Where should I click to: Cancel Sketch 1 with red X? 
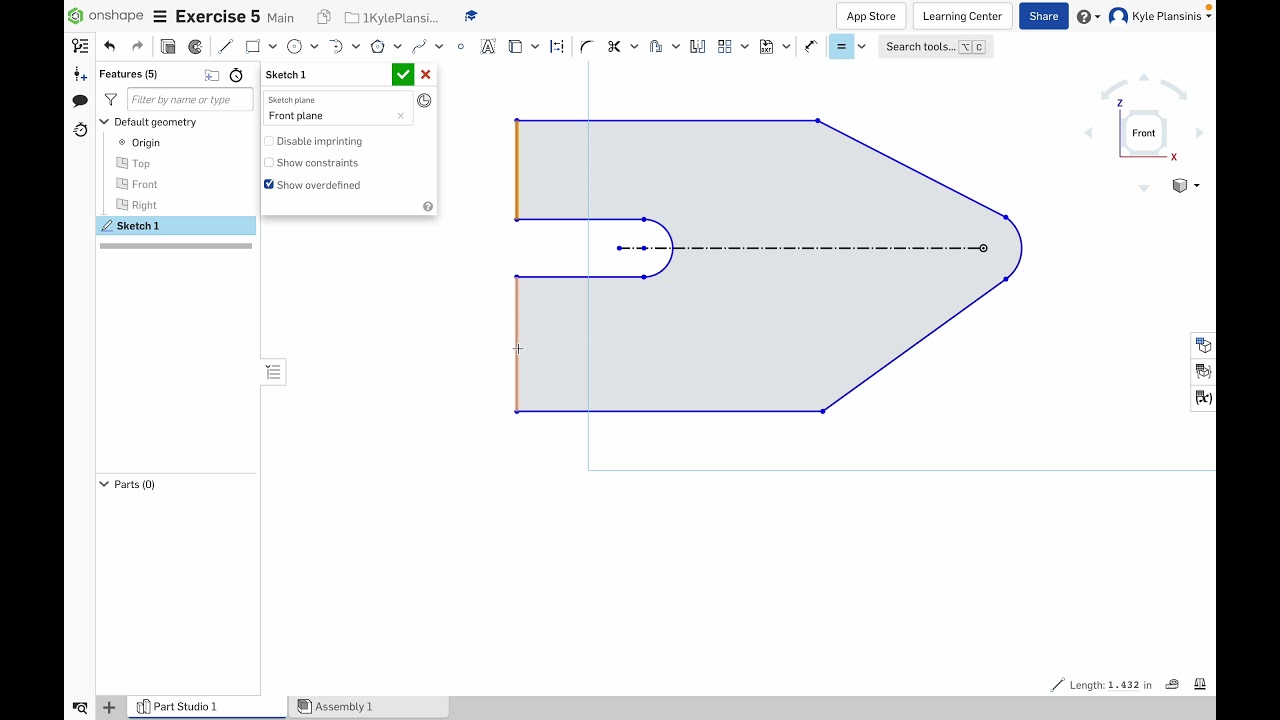426,75
